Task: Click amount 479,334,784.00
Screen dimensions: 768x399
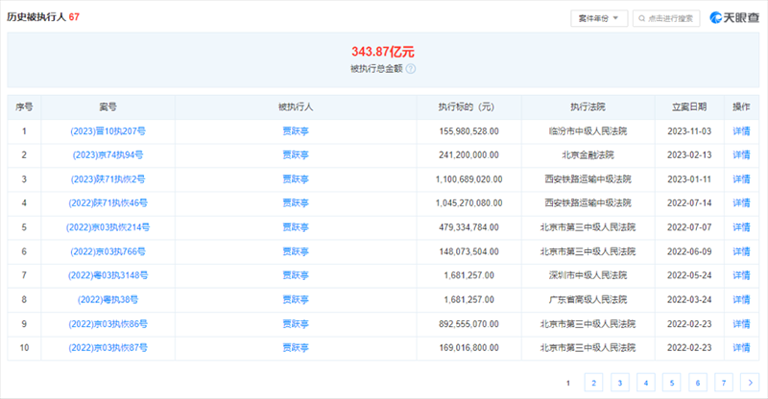Action: click(469, 227)
